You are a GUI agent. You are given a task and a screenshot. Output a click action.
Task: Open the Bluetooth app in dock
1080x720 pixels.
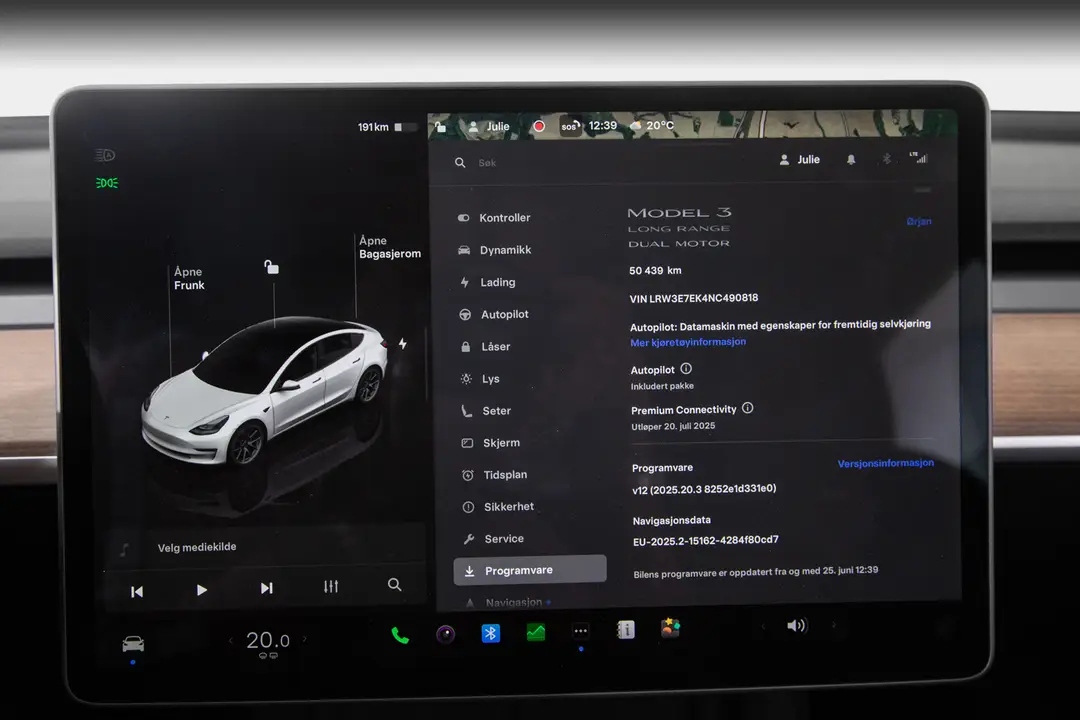(490, 633)
